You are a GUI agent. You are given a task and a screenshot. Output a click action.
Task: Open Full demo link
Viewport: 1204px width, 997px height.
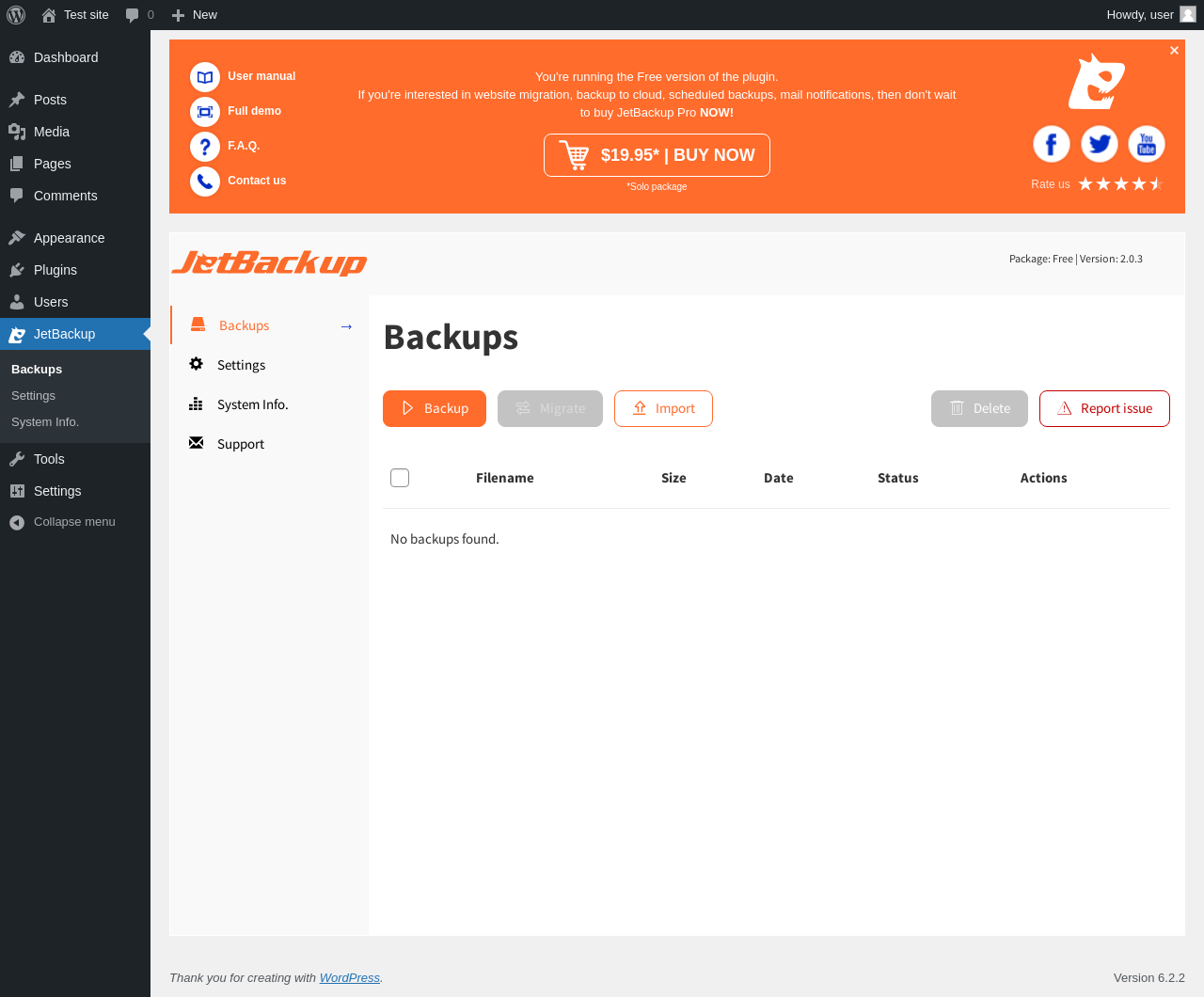(254, 111)
